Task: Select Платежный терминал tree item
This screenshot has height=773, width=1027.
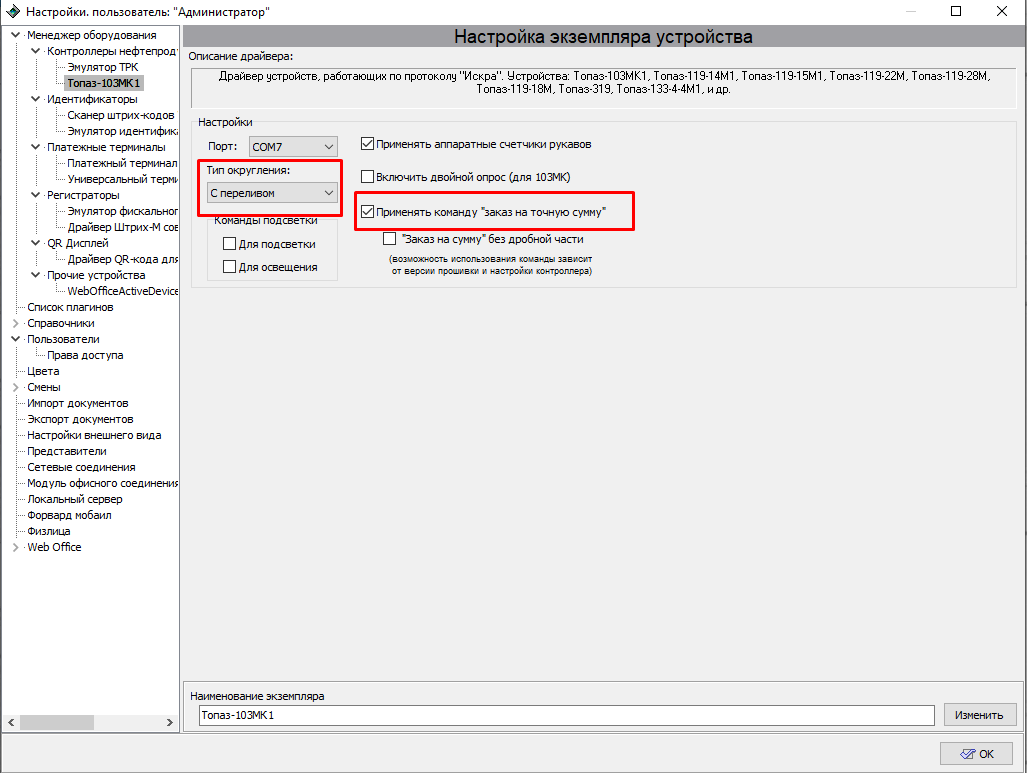Action: click(122, 163)
